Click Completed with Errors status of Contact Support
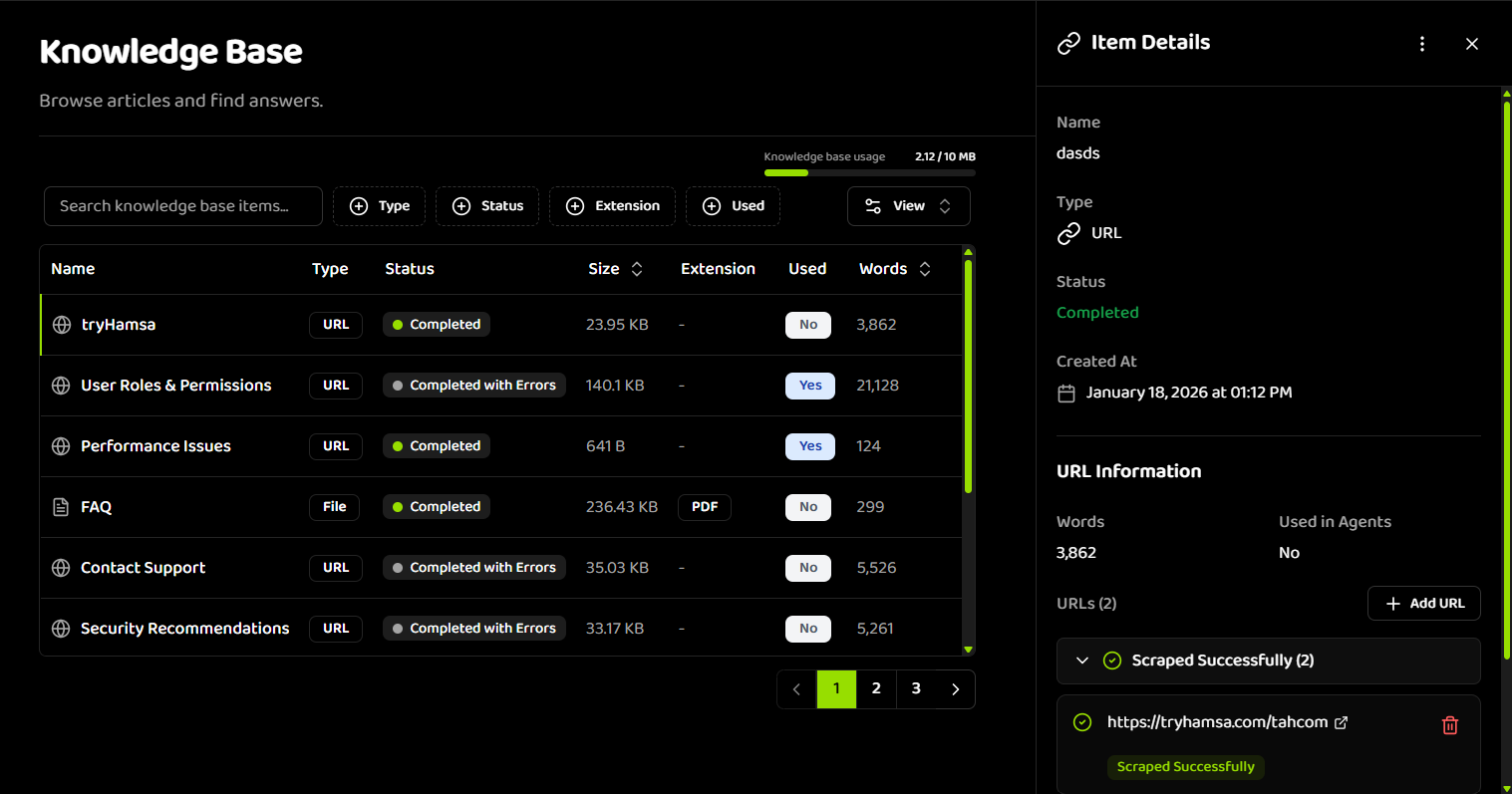 [x=474, y=568]
